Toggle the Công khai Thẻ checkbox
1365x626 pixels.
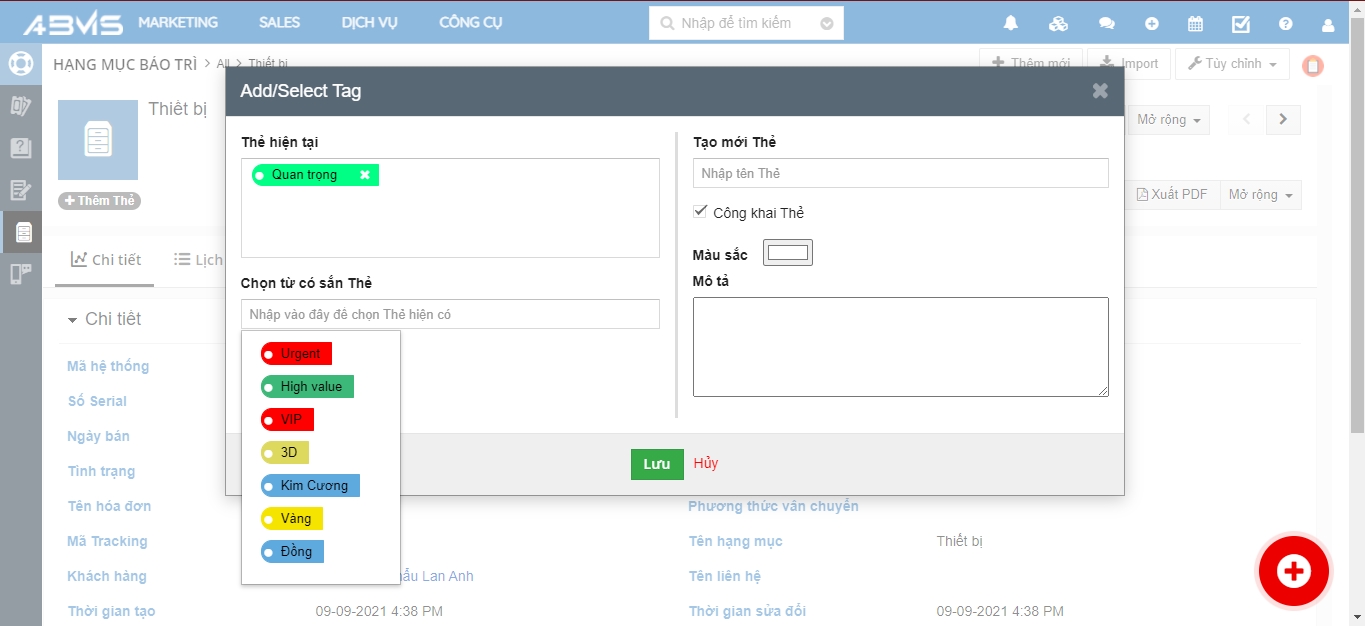pos(700,212)
